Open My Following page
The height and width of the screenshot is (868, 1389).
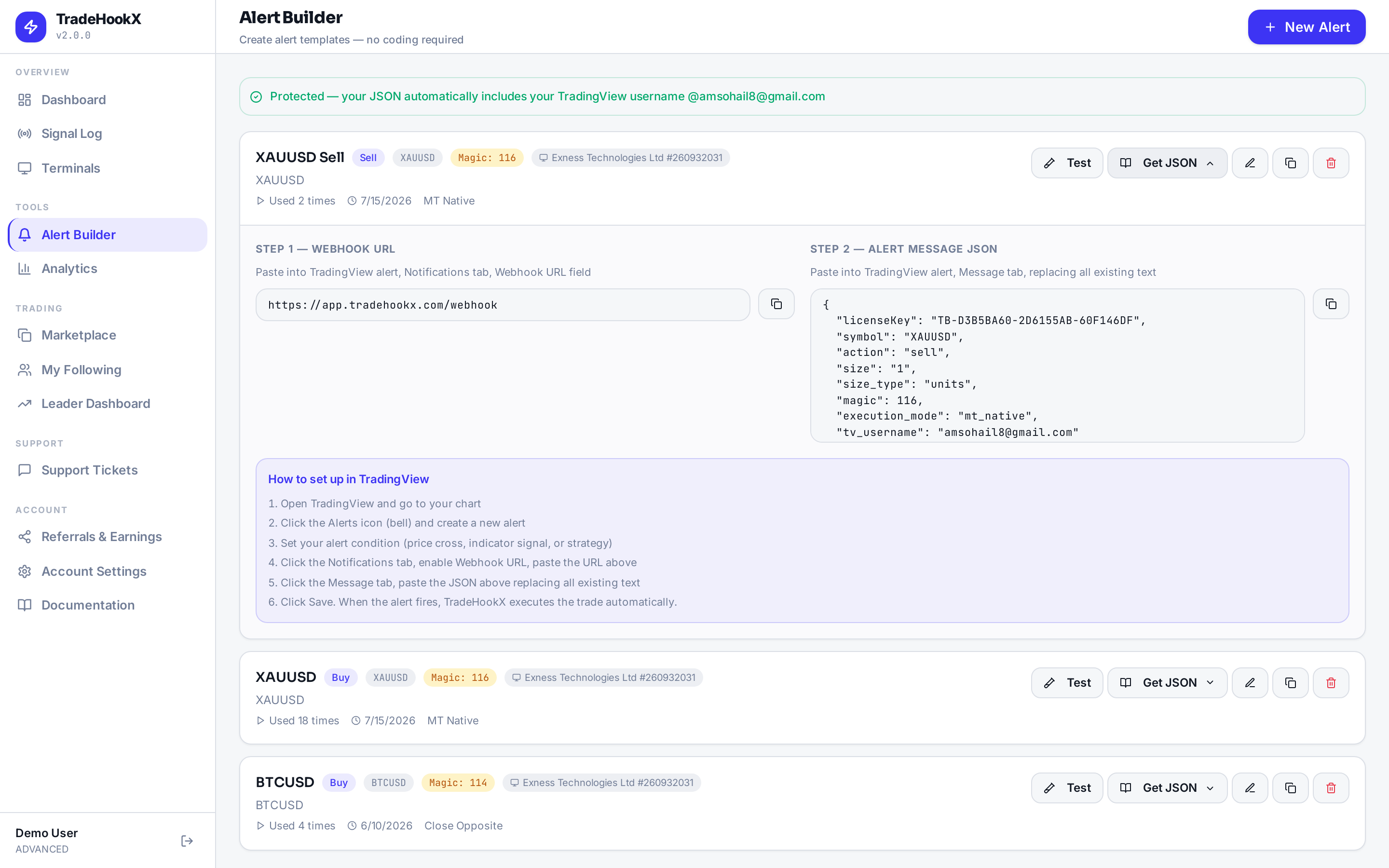[108, 370]
